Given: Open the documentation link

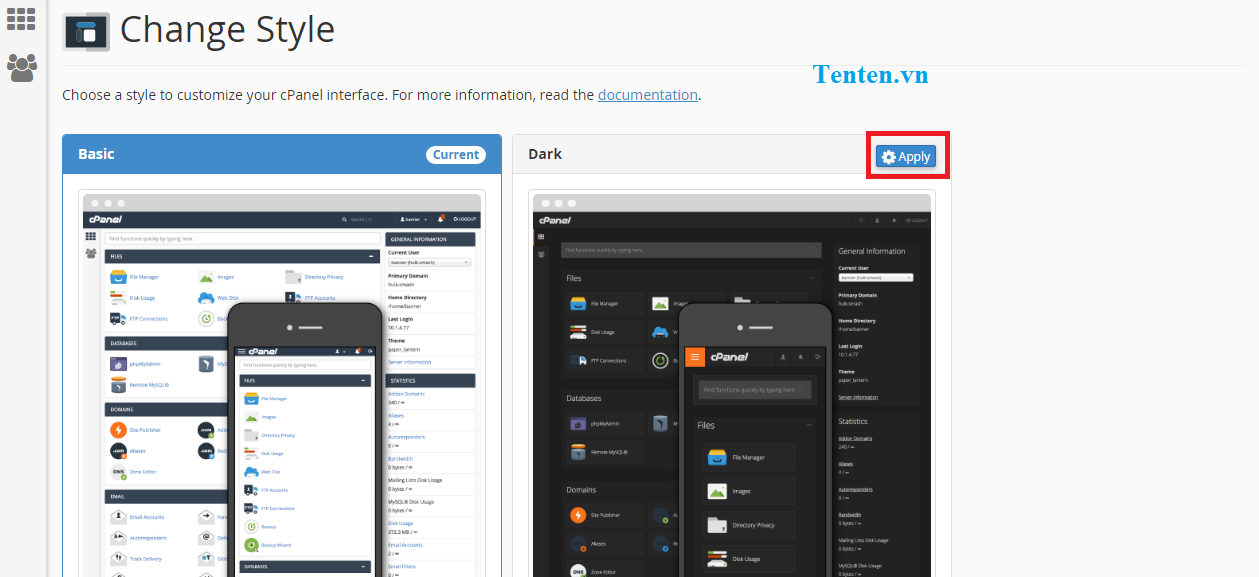Looking at the screenshot, I should (x=648, y=95).
